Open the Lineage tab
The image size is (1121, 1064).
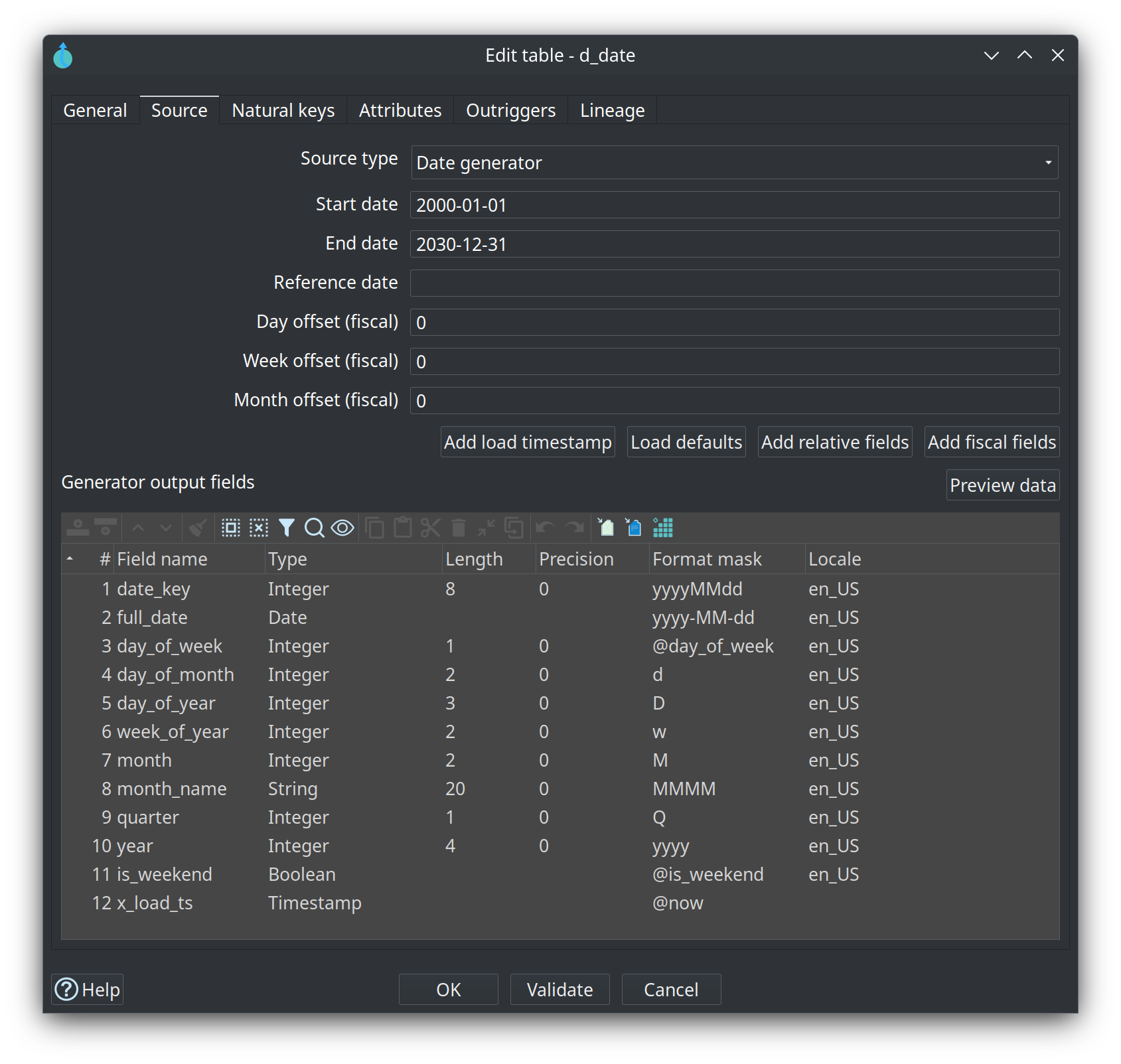click(613, 110)
